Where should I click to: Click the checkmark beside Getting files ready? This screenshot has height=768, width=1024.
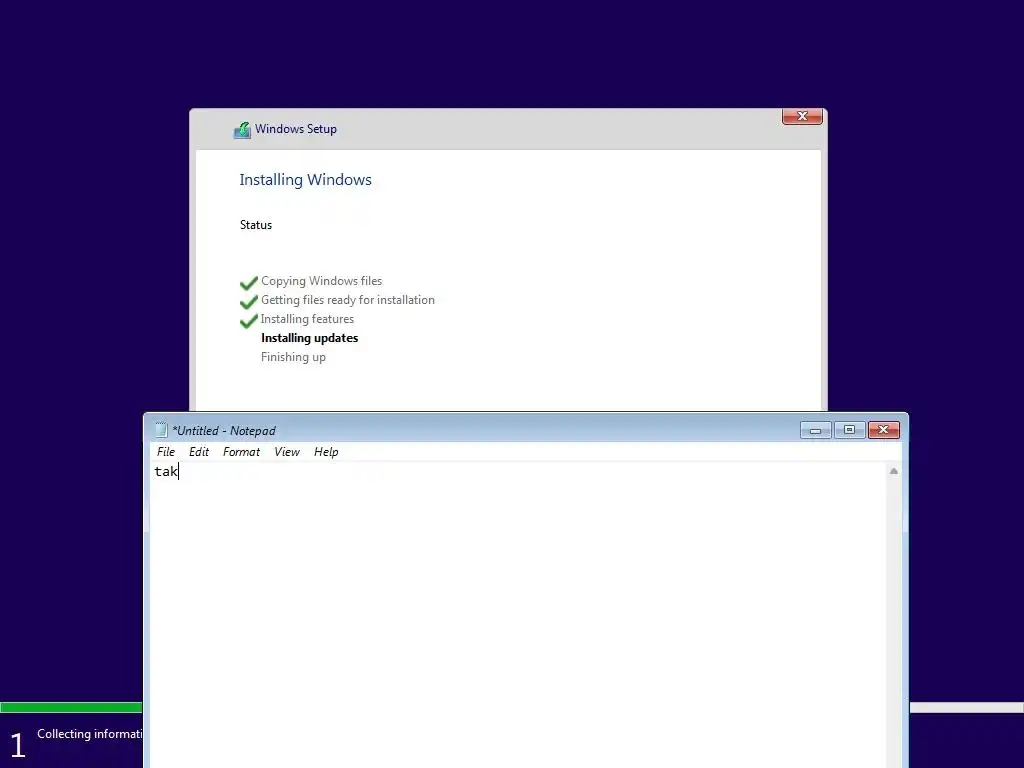point(249,301)
